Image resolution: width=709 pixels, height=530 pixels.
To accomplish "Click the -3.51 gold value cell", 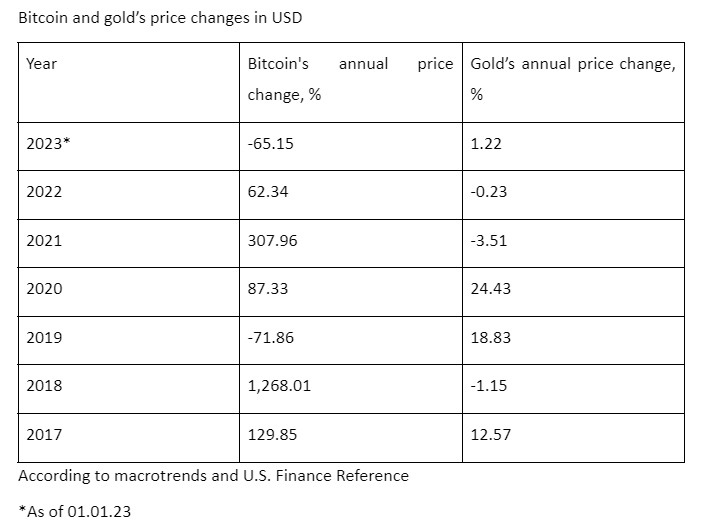I will point(489,241).
